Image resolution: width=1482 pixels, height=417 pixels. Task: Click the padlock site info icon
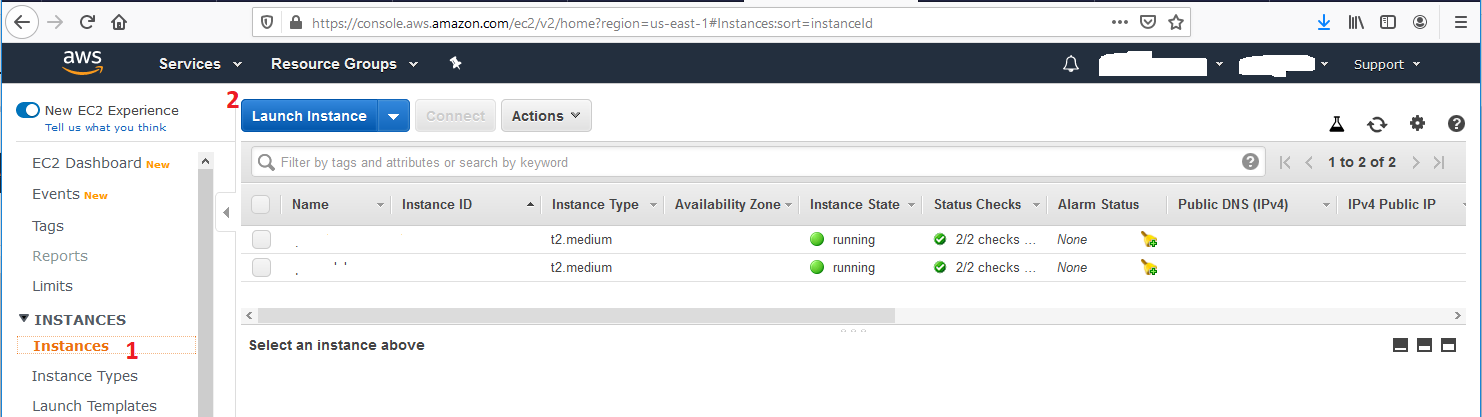(x=294, y=21)
